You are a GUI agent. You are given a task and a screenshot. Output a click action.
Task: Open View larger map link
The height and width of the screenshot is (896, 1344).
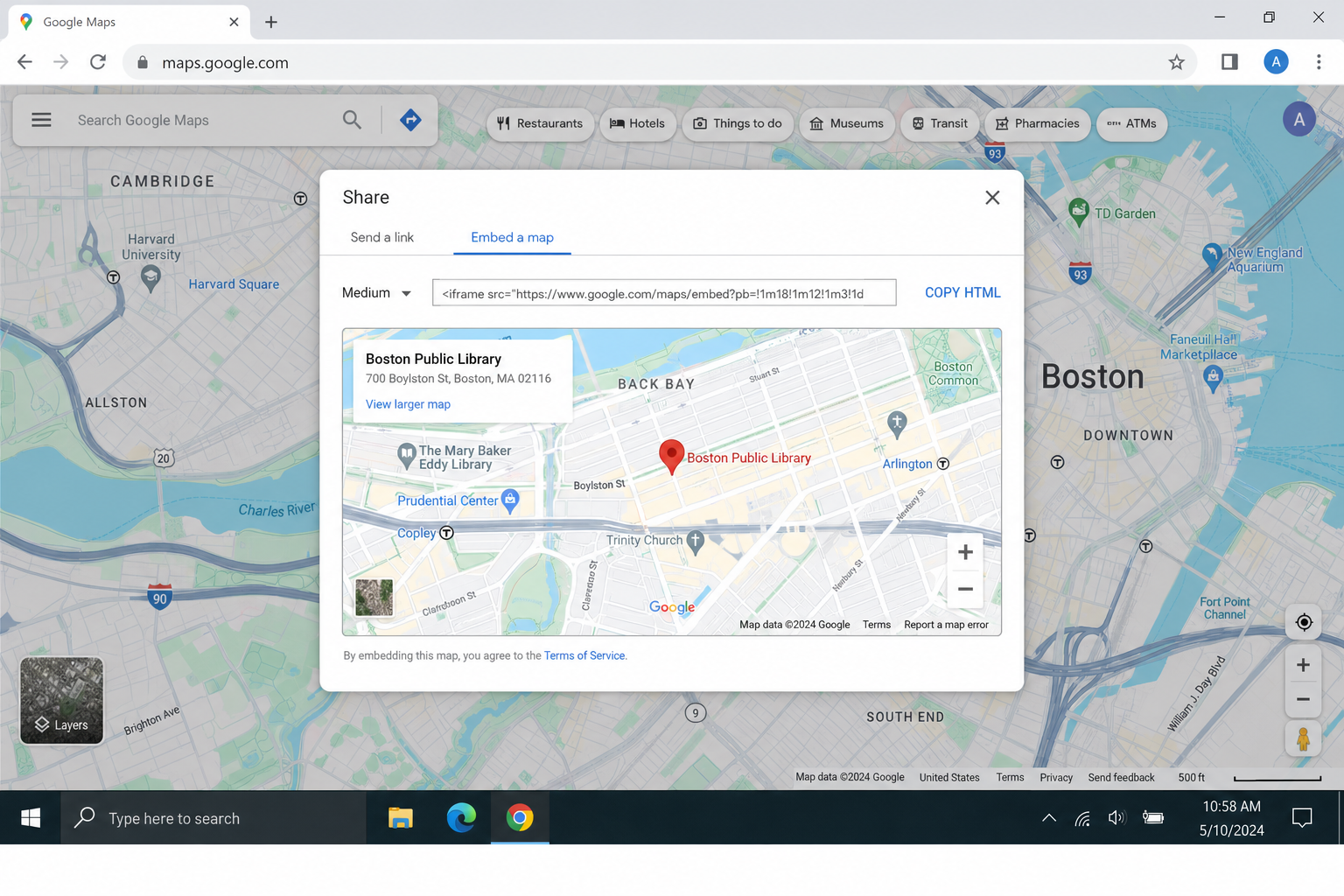coord(408,404)
